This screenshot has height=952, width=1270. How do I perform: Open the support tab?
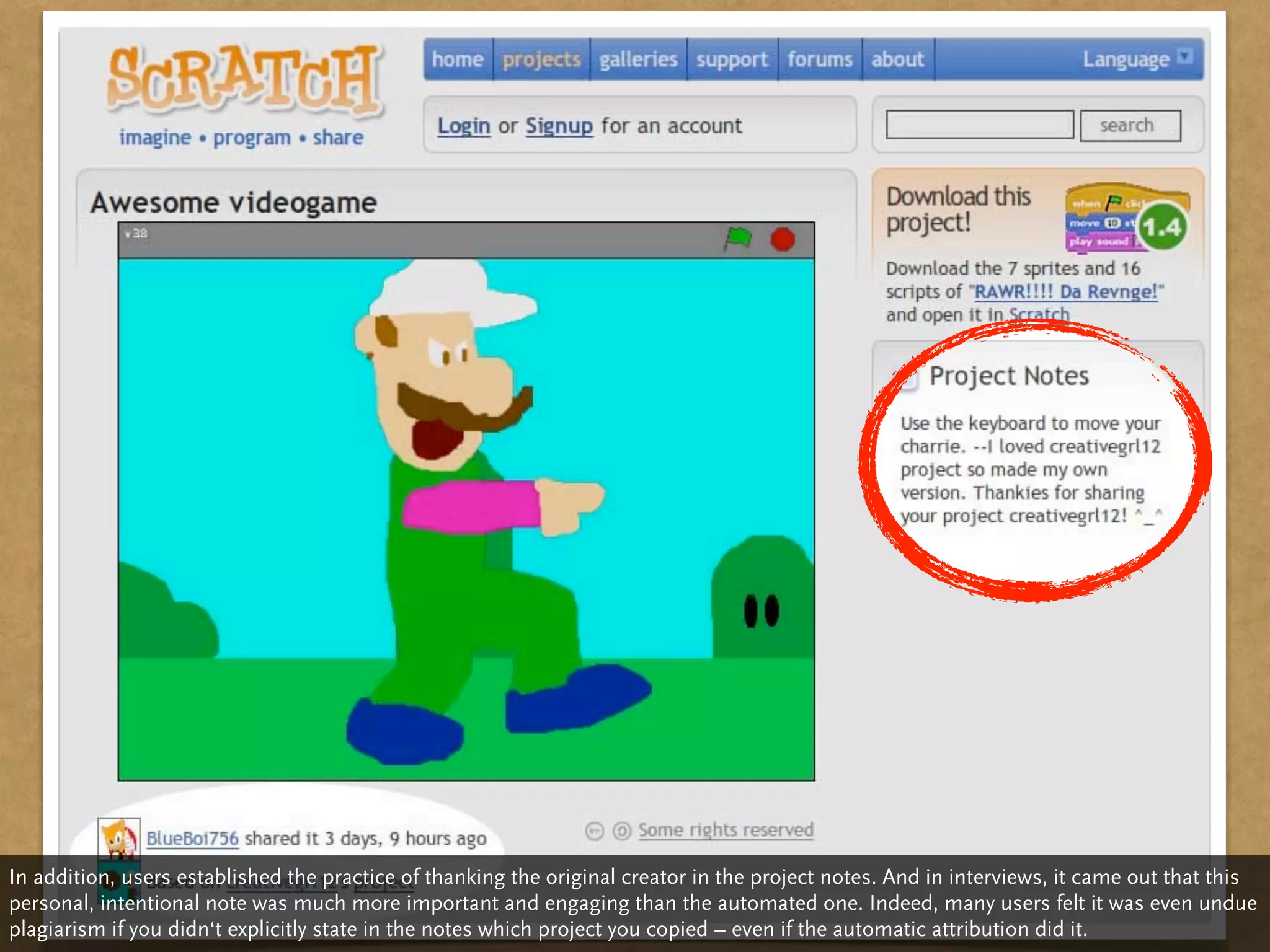click(732, 59)
